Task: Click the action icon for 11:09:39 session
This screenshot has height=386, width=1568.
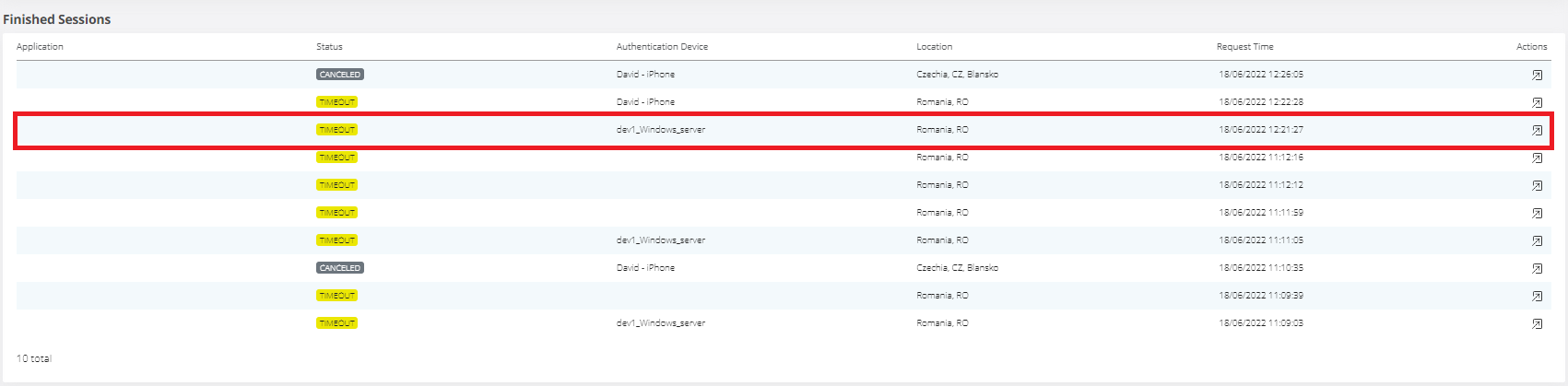Action: (1537, 296)
